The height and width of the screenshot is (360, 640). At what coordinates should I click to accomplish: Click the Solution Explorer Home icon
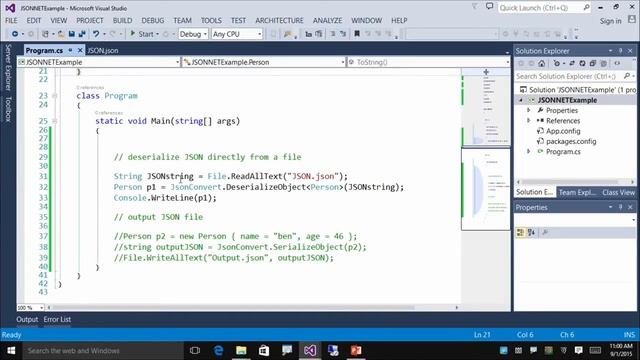click(x=542, y=63)
